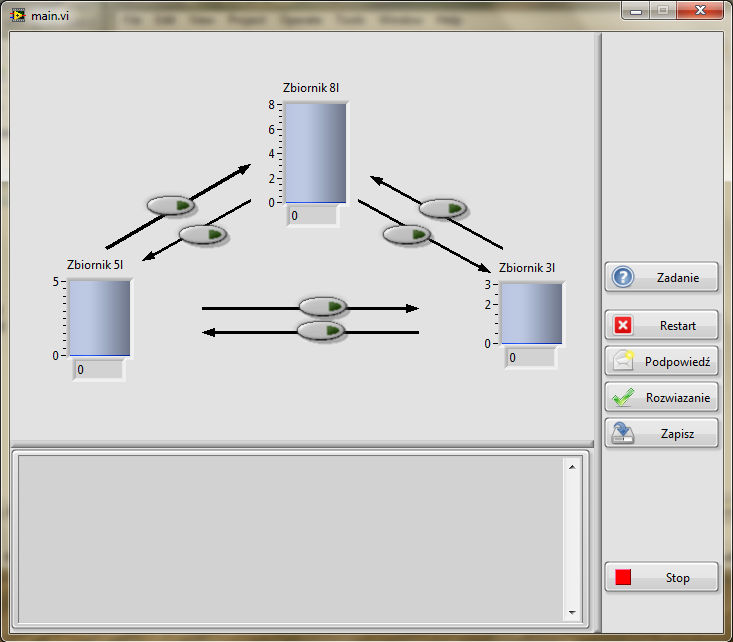
Task: Select the numeric value field under Zbiornik 3l
Action: pos(531,358)
